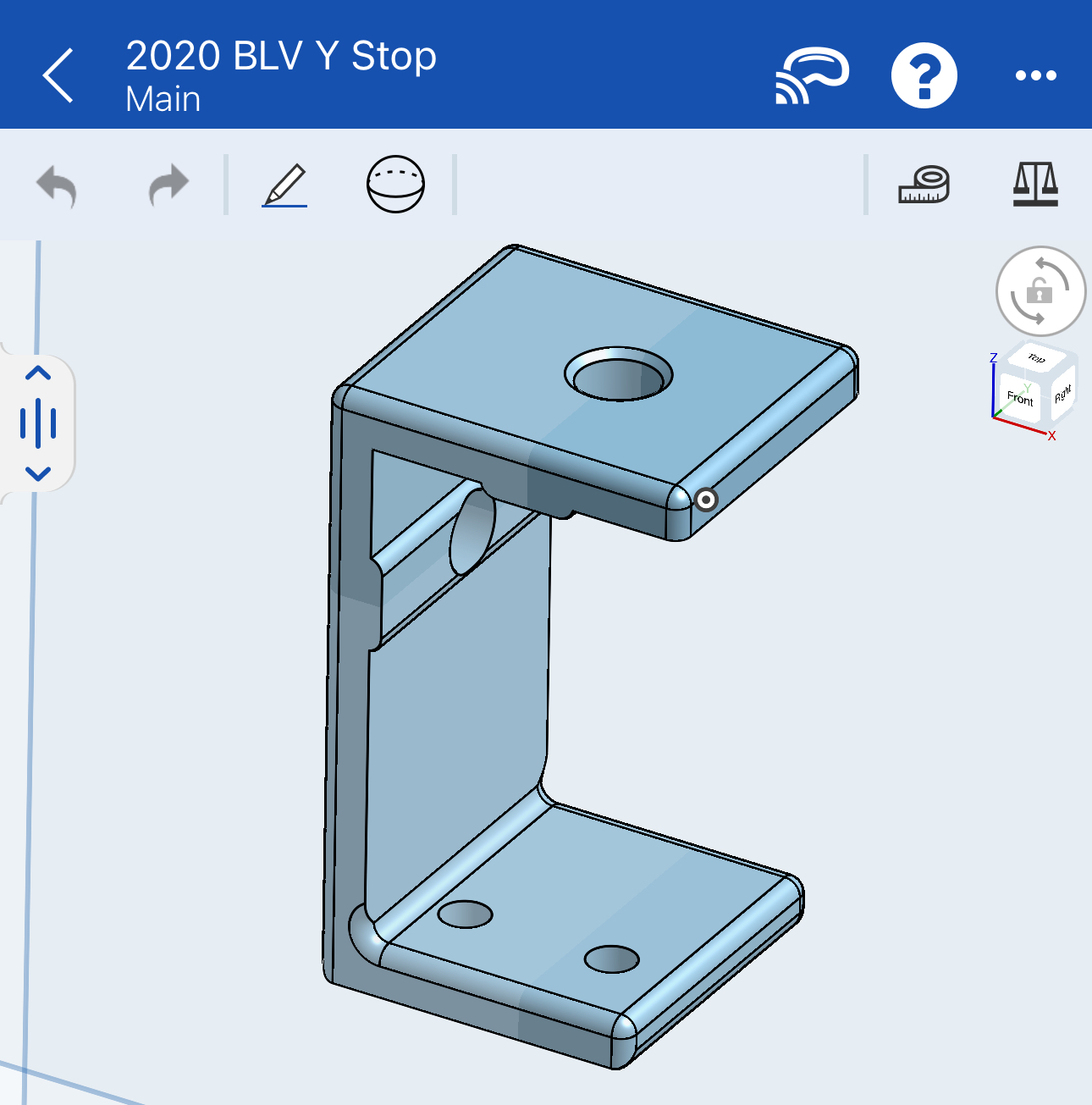
Task: Tap the document title "2020 BLV Y Stop"
Action: coord(281,56)
